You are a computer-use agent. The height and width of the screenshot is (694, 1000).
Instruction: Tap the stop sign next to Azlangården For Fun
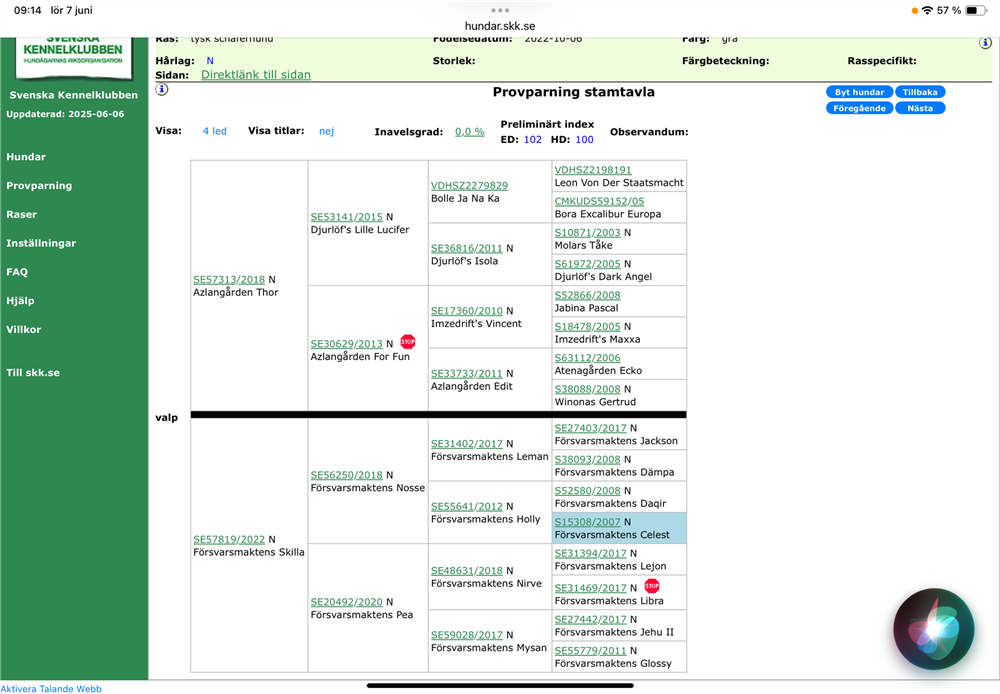(x=408, y=342)
